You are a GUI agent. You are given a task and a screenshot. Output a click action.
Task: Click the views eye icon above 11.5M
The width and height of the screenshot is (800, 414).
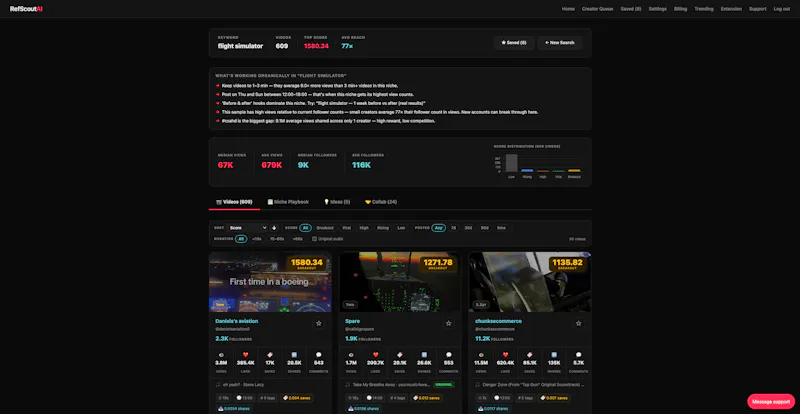481,355
